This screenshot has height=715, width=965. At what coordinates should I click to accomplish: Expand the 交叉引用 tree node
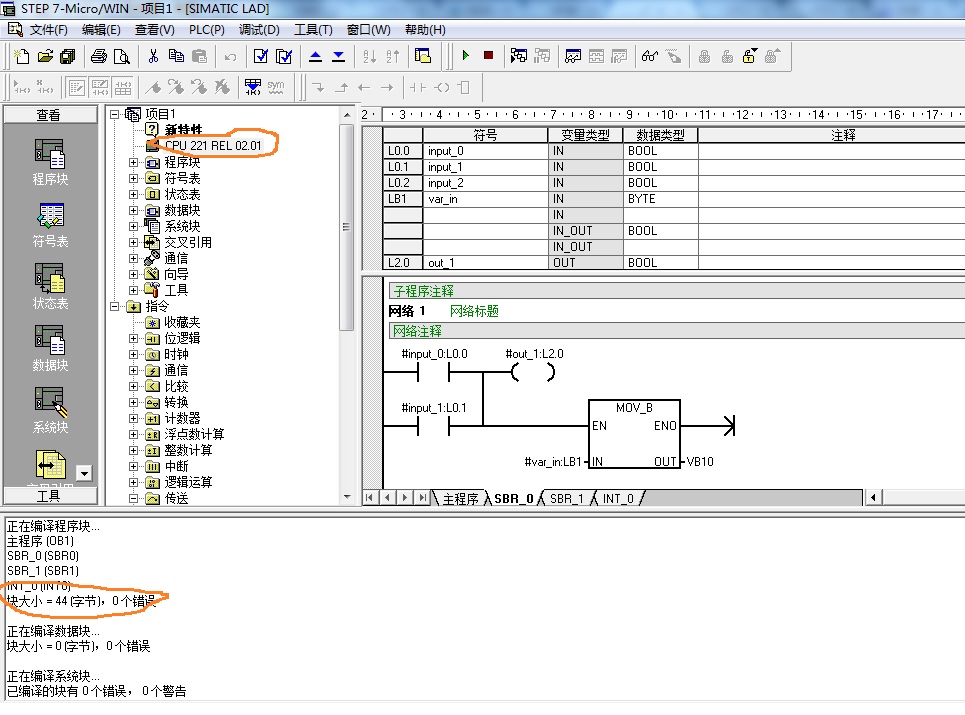pos(133,242)
